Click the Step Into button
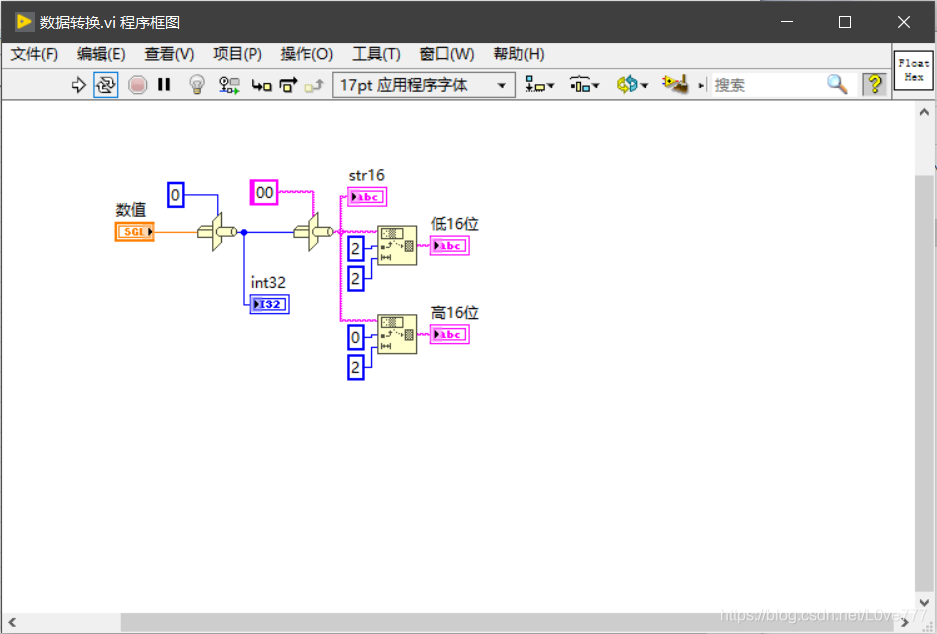 261,85
